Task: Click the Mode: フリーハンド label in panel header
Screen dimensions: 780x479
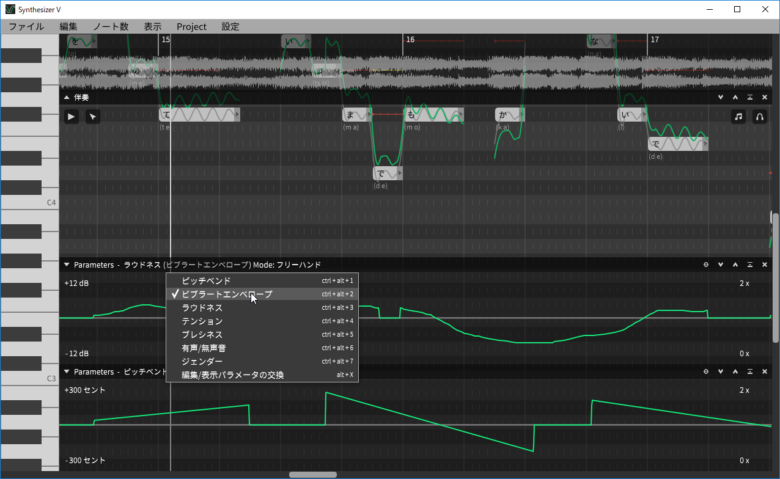Action: click(287, 265)
